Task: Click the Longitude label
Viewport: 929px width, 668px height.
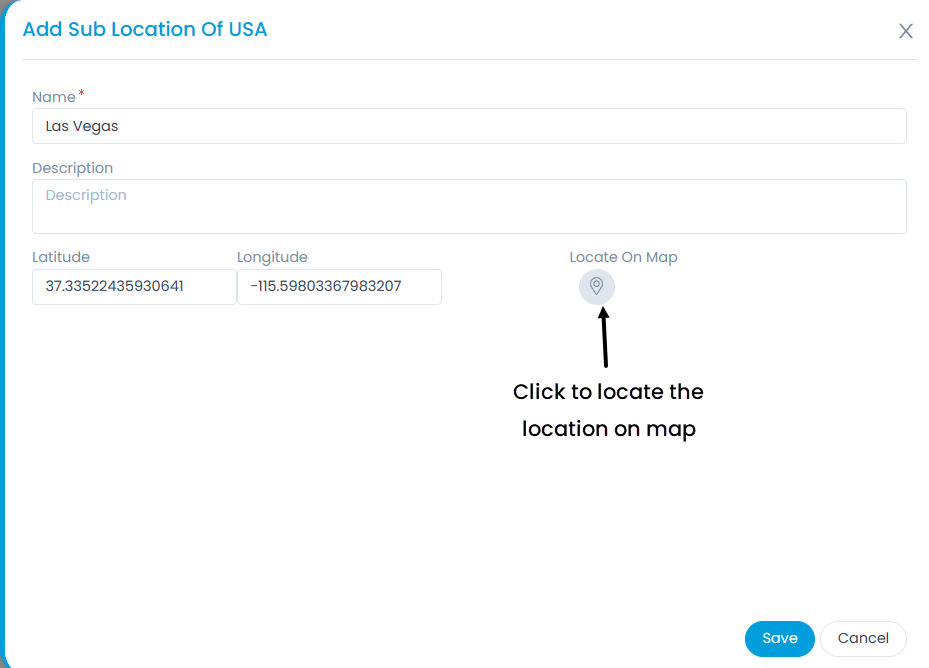Action: click(272, 257)
